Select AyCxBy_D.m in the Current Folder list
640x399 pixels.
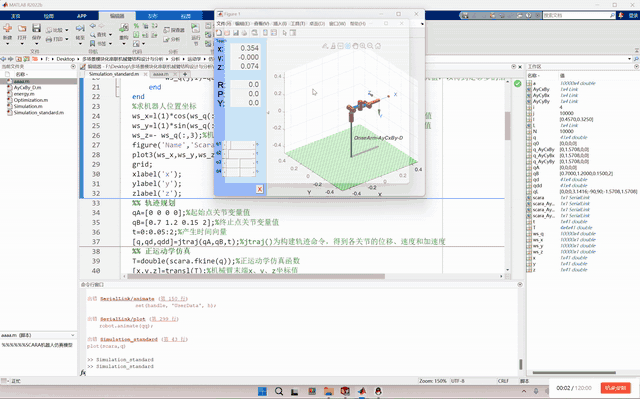(x=27, y=88)
